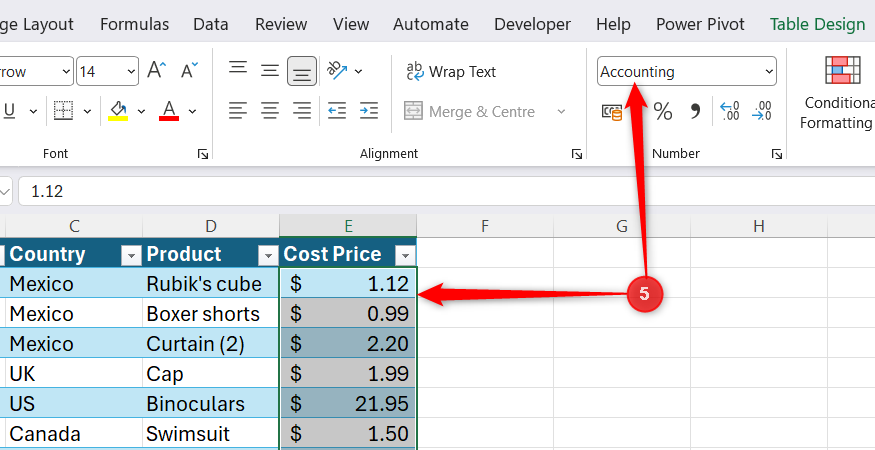Open the font colour dropdown arrow
Screen dimensions: 875x450
tap(193, 112)
